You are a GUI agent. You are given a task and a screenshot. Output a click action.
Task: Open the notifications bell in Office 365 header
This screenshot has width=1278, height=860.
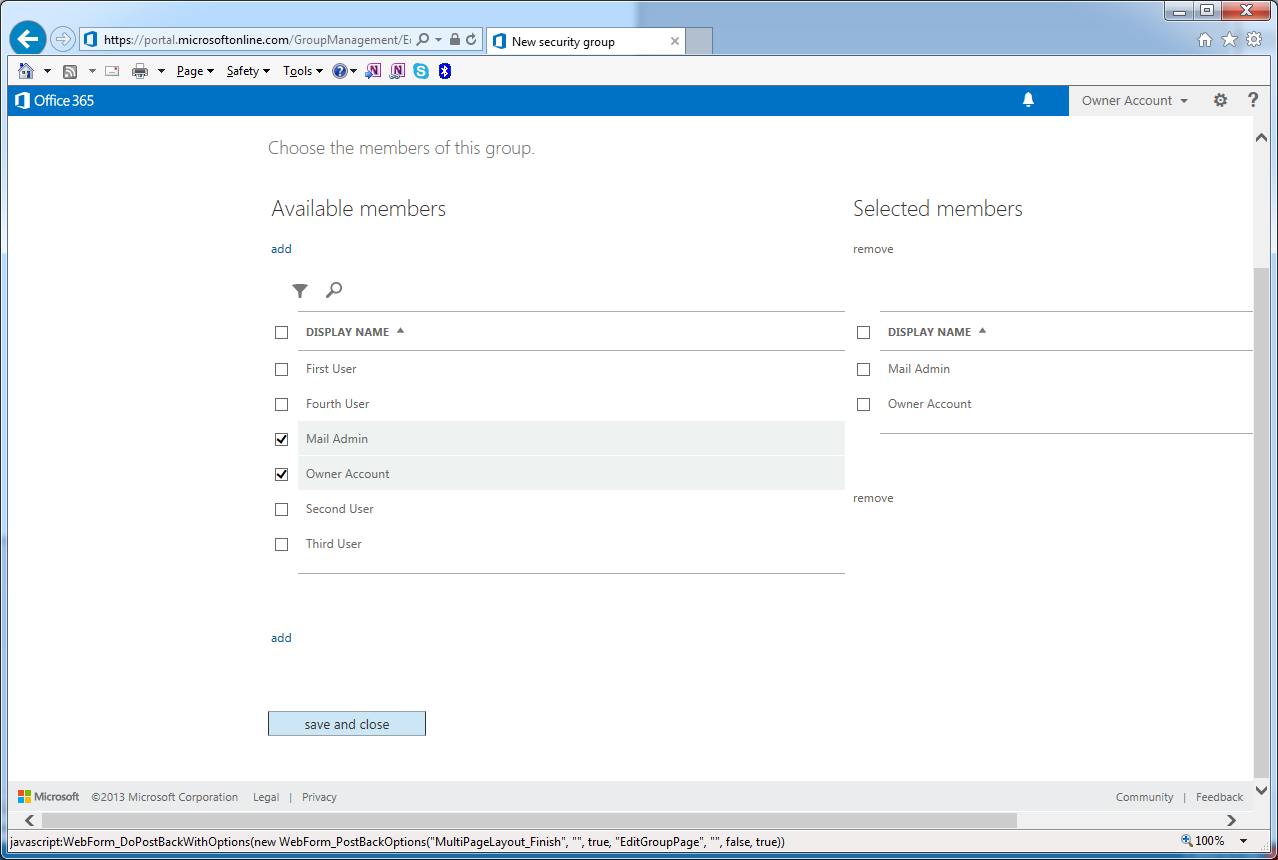click(x=1028, y=100)
